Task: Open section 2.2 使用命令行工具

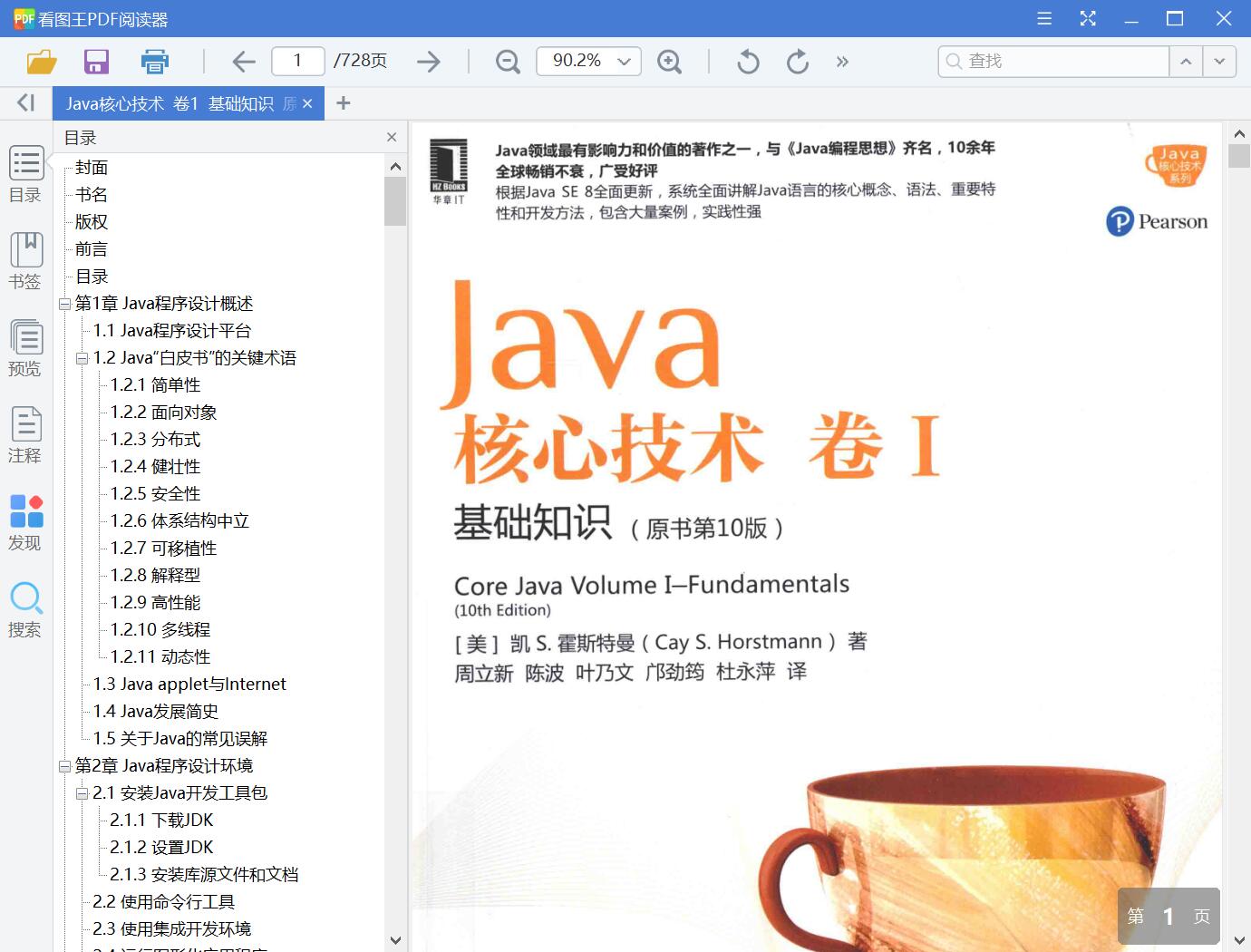Action: 164,902
